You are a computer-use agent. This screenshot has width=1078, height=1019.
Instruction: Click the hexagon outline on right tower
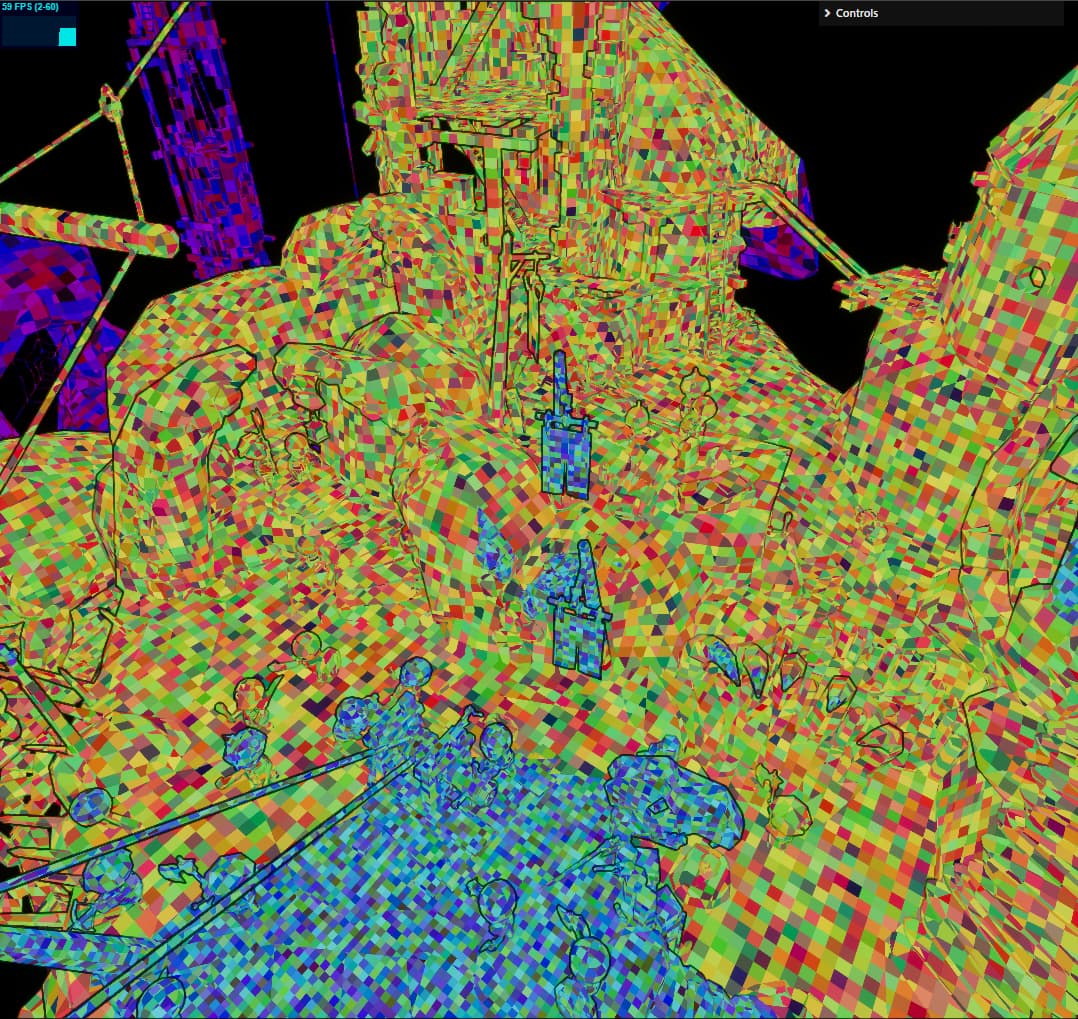(x=1036, y=276)
